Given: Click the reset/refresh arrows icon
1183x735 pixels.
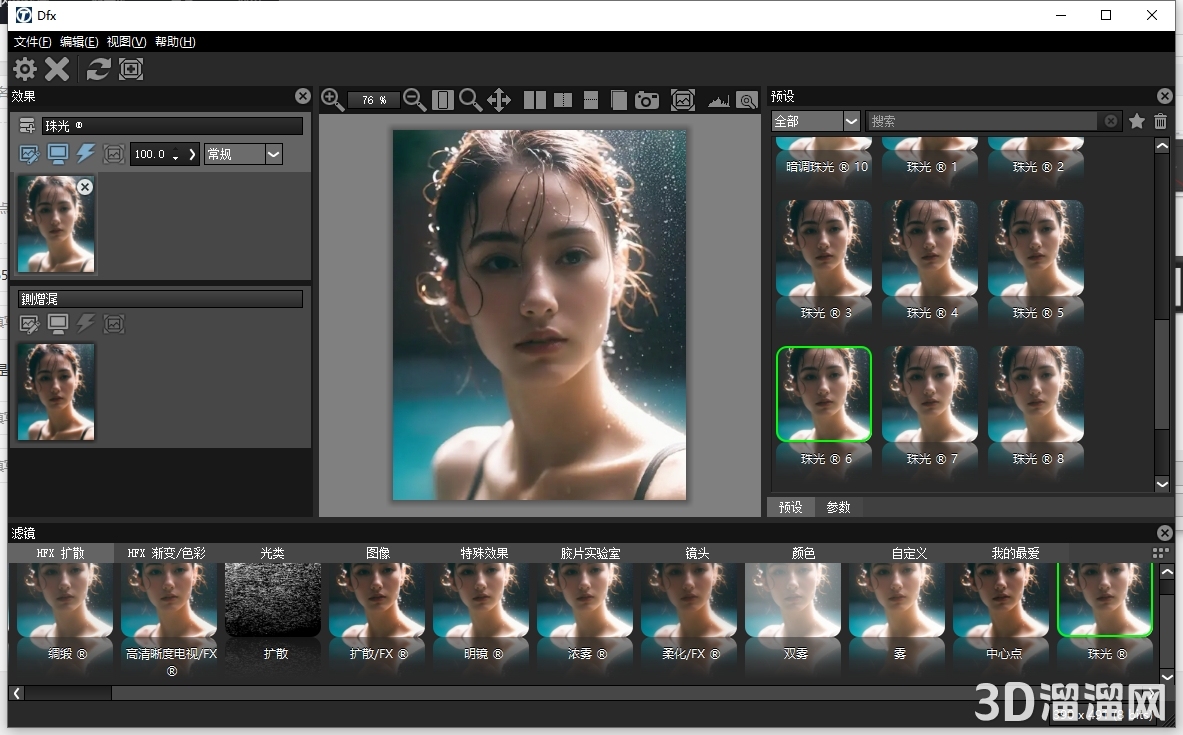Looking at the screenshot, I should click(x=98, y=69).
